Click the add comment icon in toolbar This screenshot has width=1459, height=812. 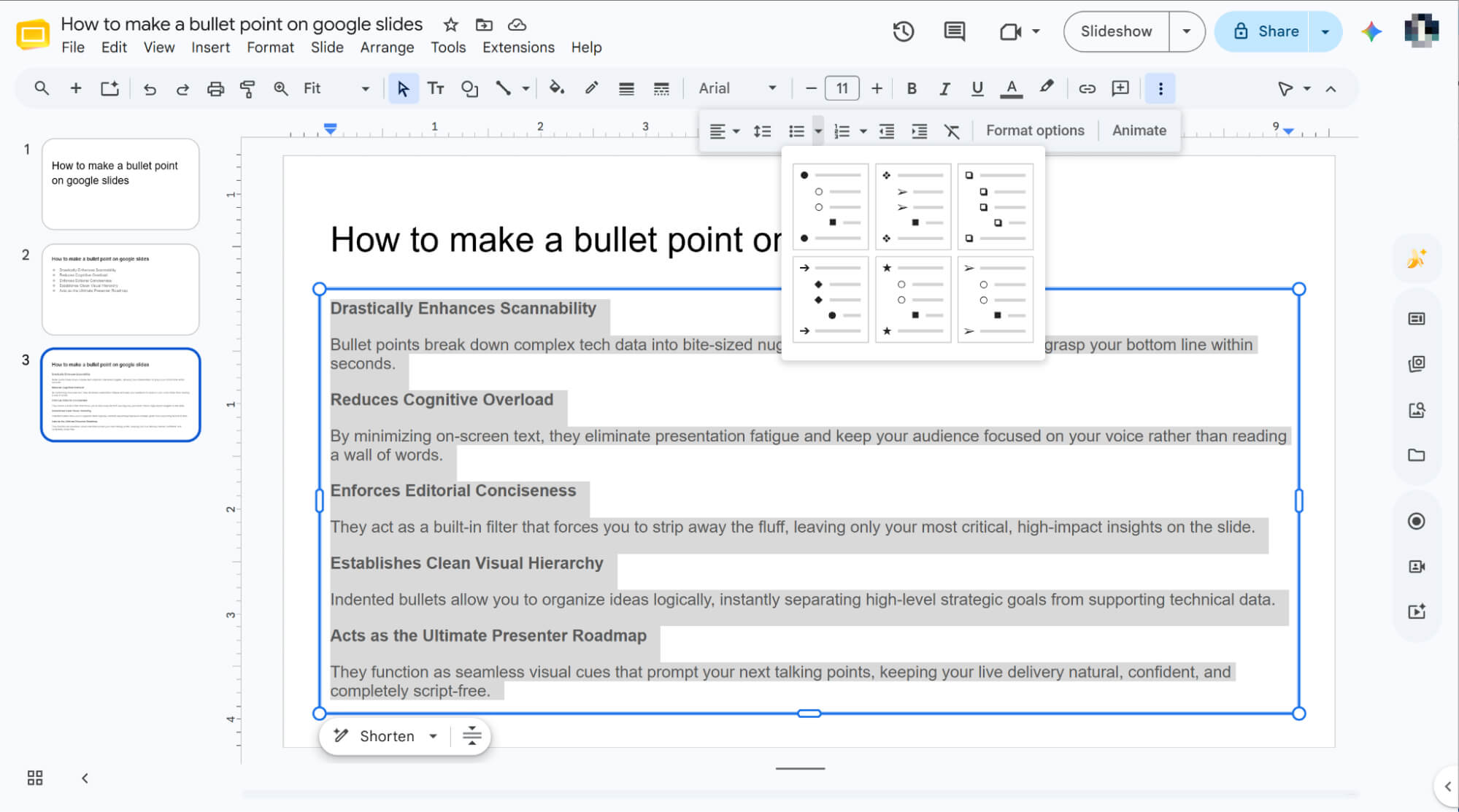click(1120, 89)
